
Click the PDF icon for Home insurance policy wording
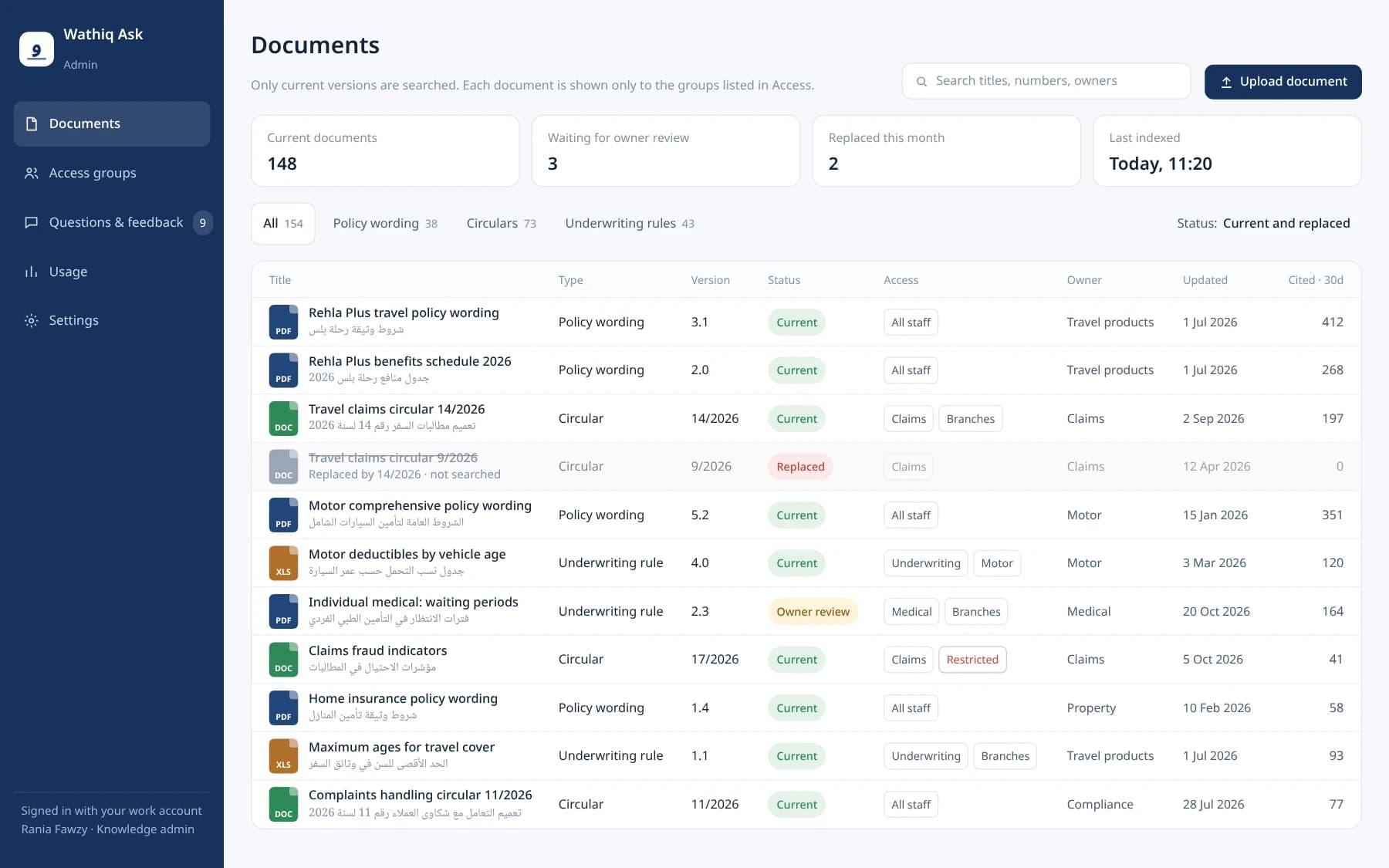(283, 708)
